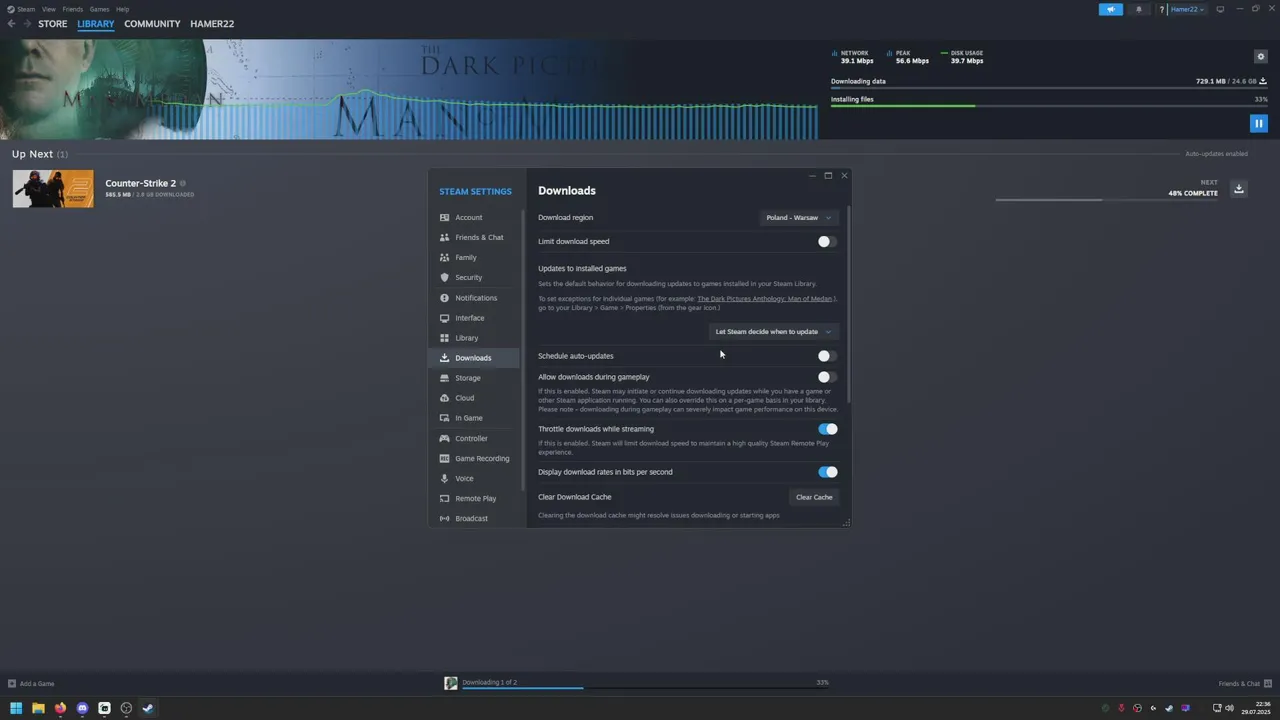Go to the LIBRARY tab
This screenshot has width=1280, height=720.
96,24
